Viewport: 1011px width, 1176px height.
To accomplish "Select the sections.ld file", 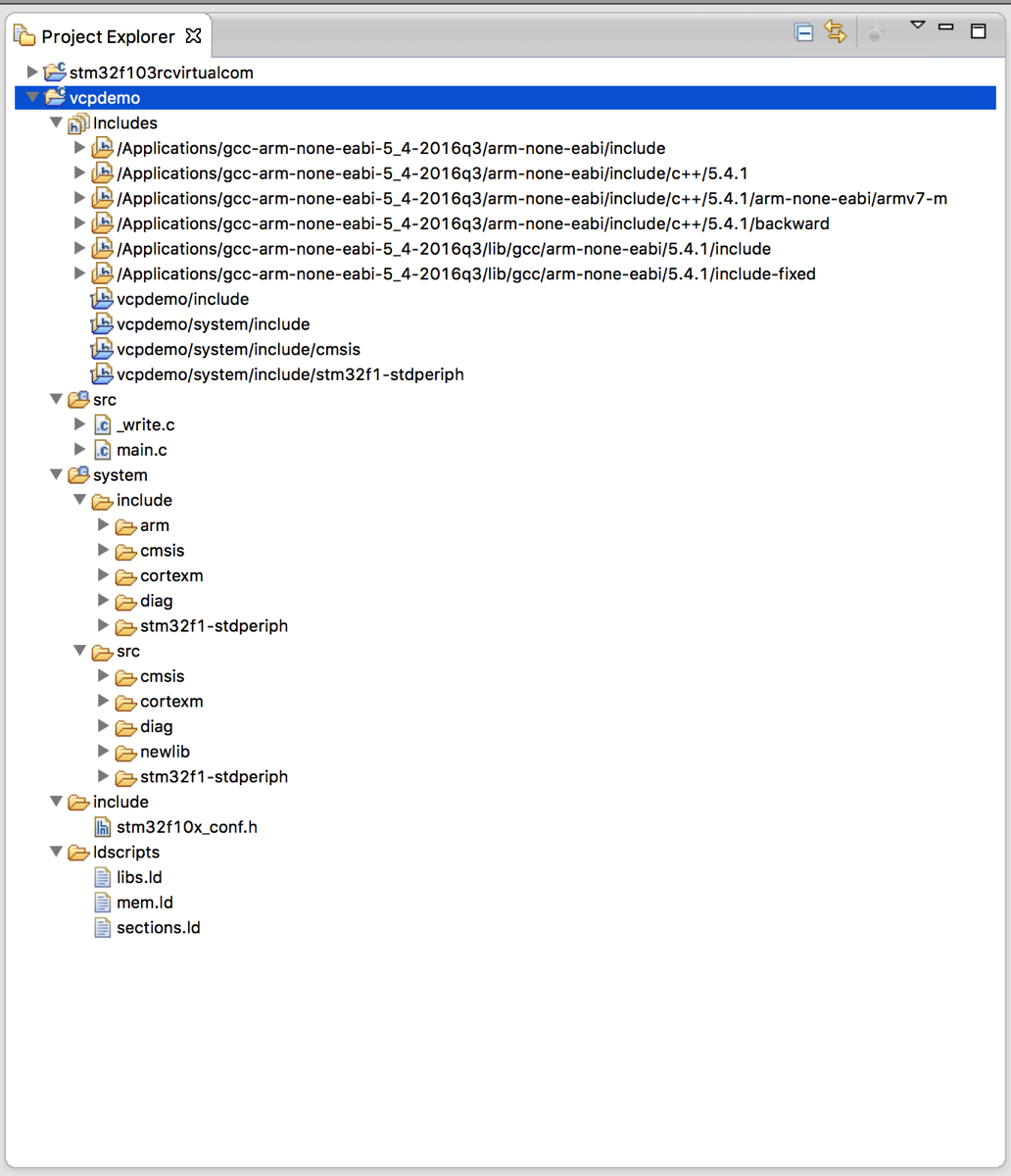I will point(159,928).
